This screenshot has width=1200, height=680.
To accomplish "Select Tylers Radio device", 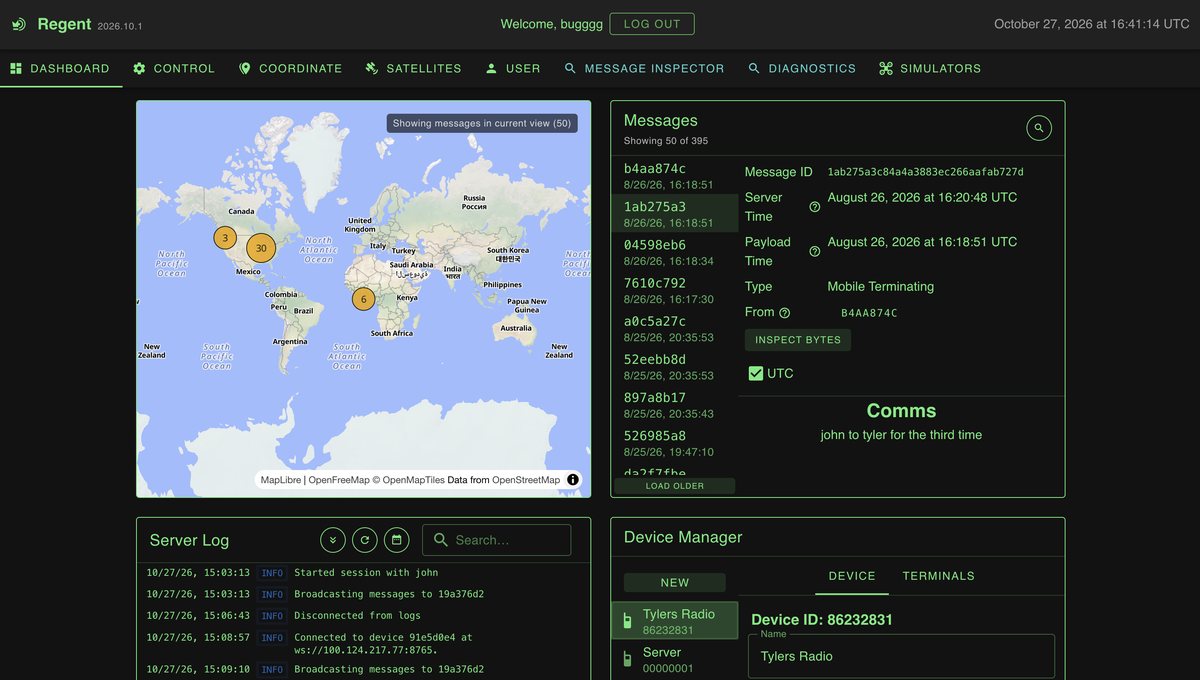I will point(675,621).
